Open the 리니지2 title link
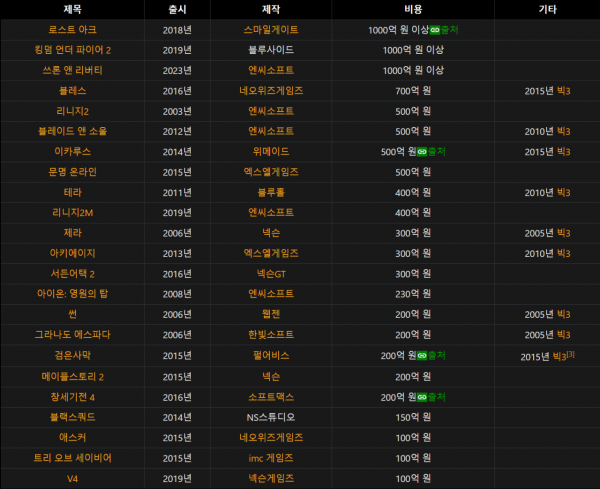 coord(72,111)
